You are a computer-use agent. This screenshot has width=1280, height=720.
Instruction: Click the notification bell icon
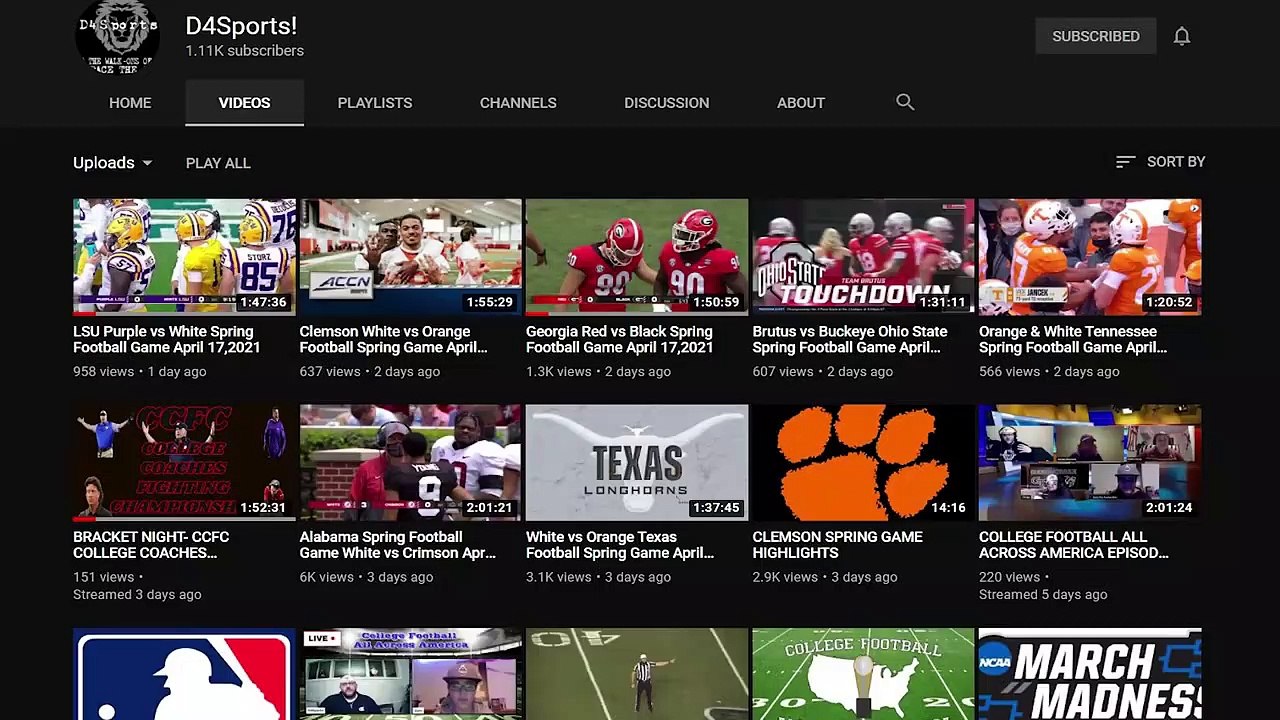pos(1182,36)
